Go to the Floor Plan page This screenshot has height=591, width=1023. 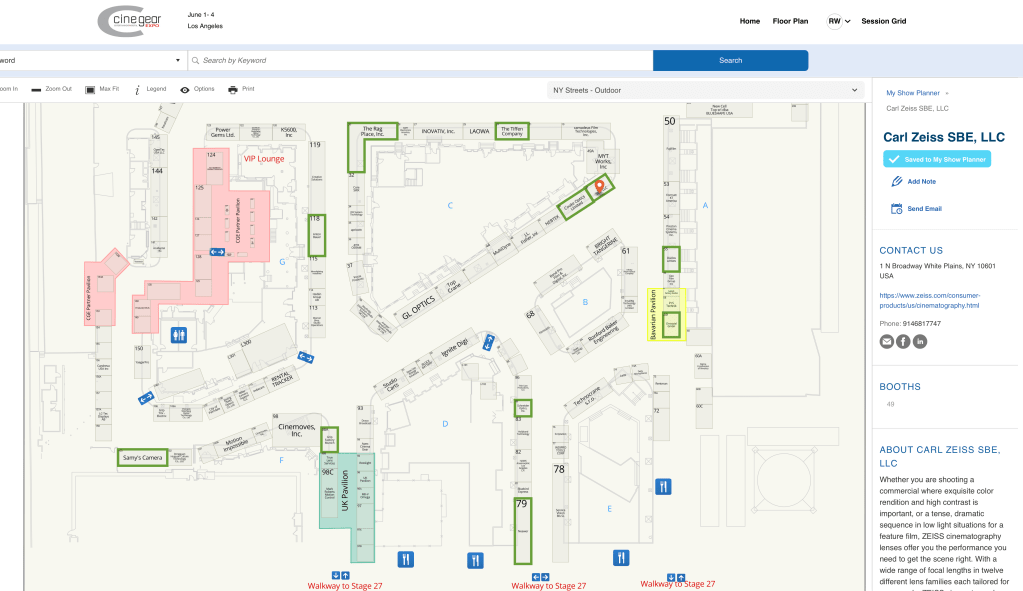(790, 21)
